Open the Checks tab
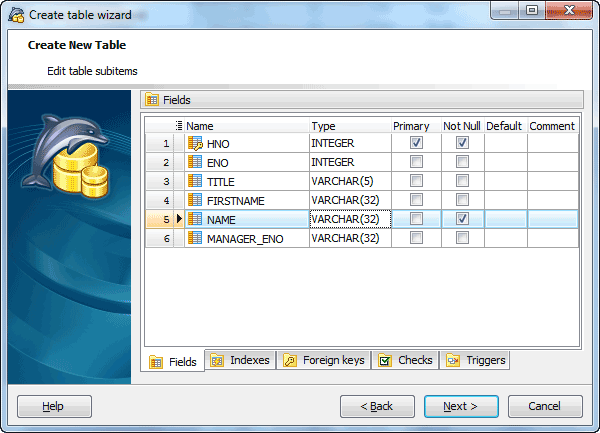 (x=406, y=360)
